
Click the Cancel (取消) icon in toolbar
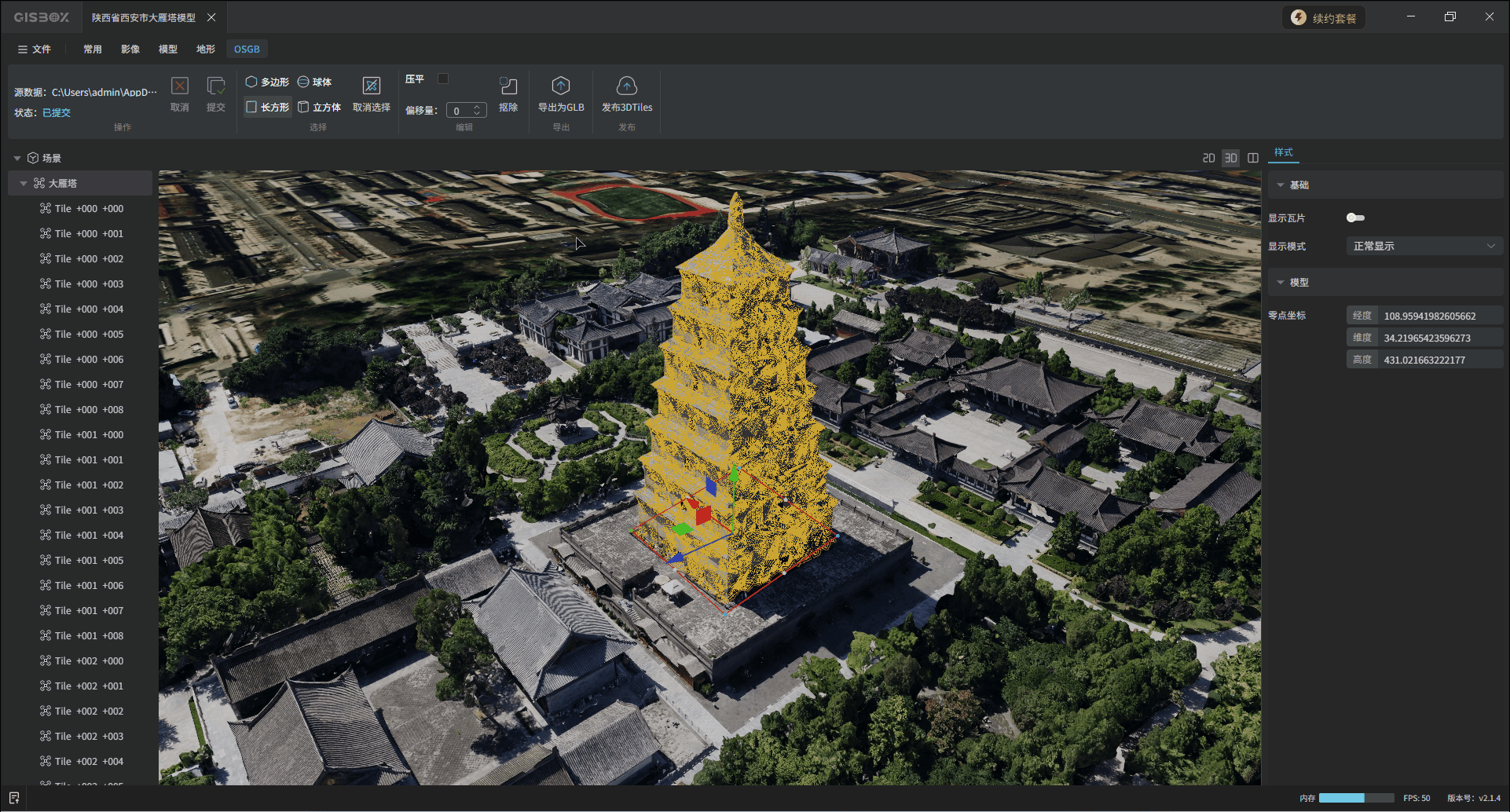(180, 86)
